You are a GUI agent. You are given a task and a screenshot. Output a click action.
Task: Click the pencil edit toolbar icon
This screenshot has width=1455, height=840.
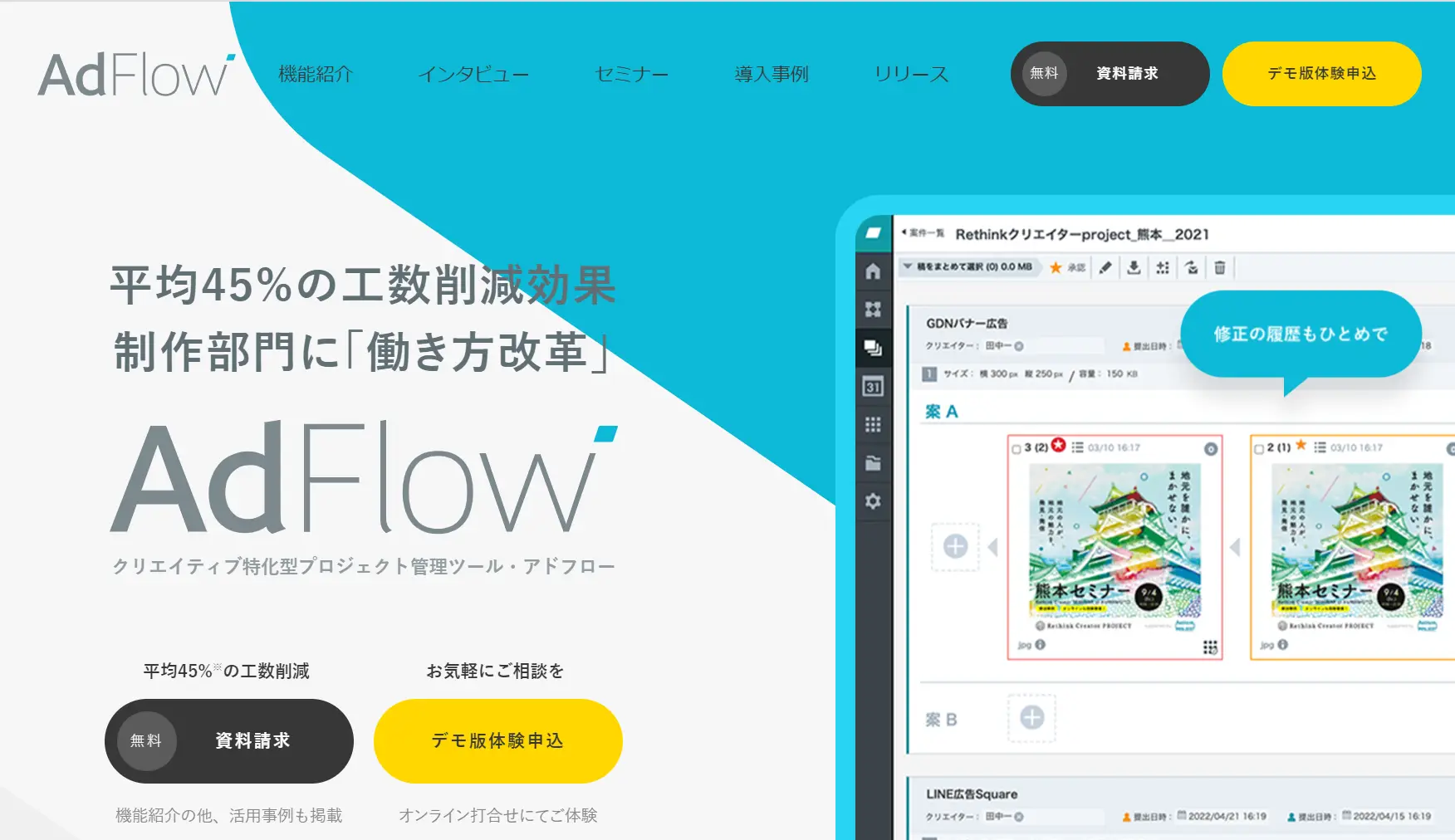(x=1105, y=267)
